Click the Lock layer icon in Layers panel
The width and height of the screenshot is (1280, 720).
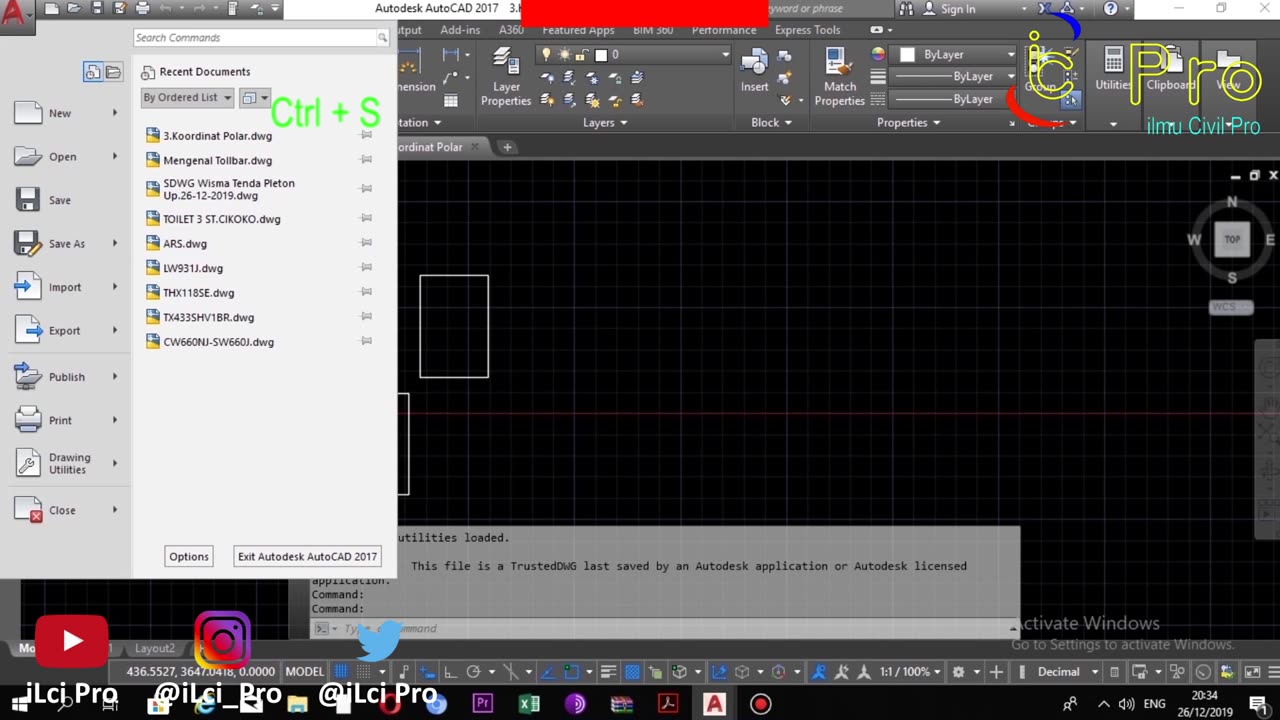coord(615,77)
